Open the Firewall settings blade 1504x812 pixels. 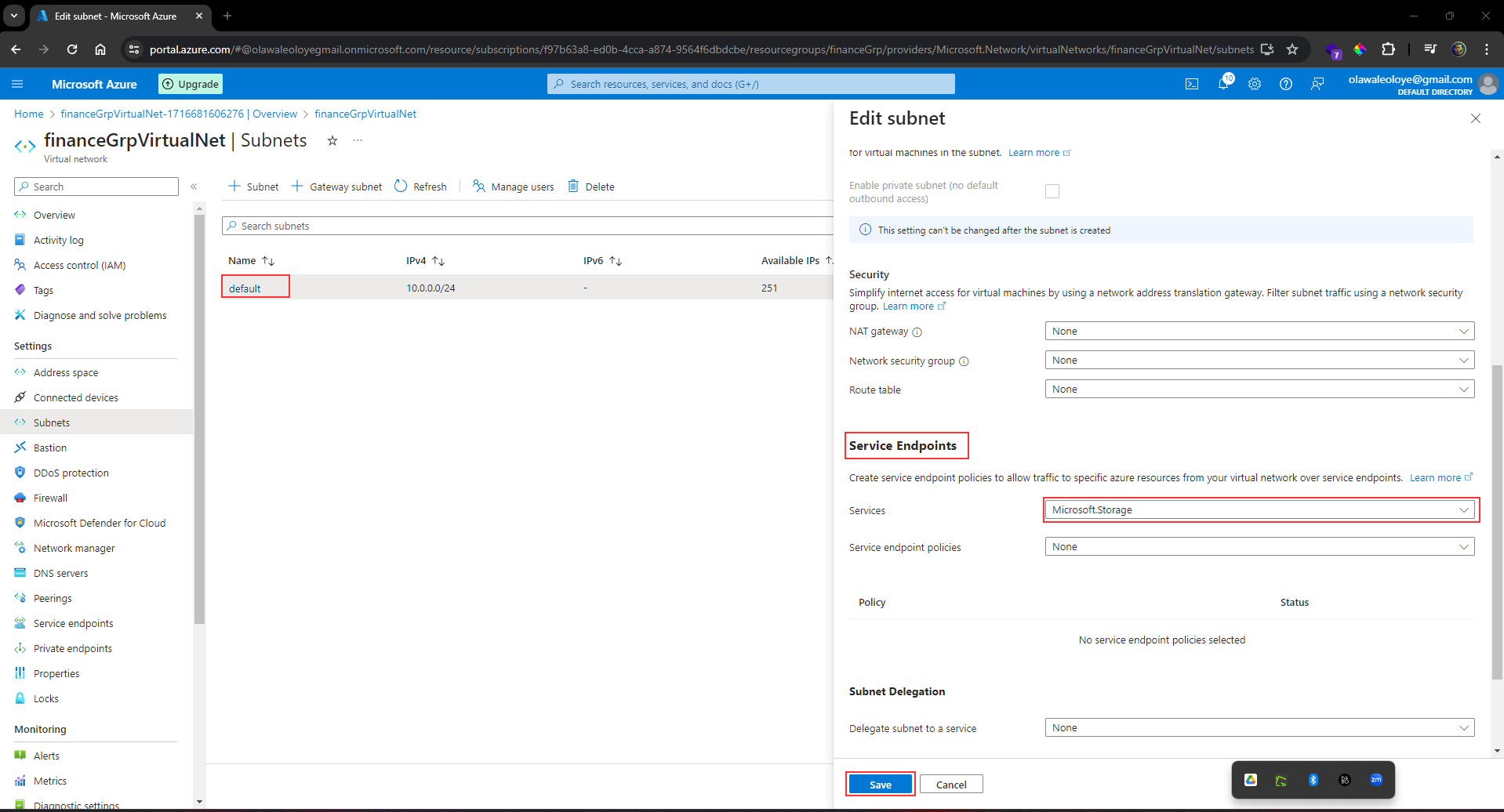click(x=51, y=498)
